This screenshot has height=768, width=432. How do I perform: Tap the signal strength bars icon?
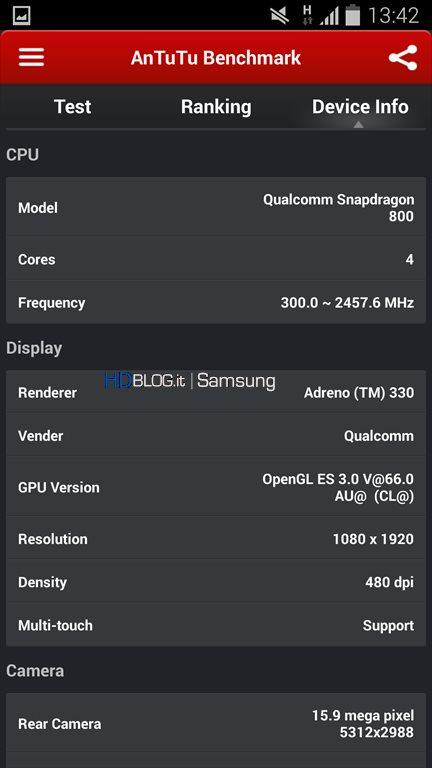329,16
